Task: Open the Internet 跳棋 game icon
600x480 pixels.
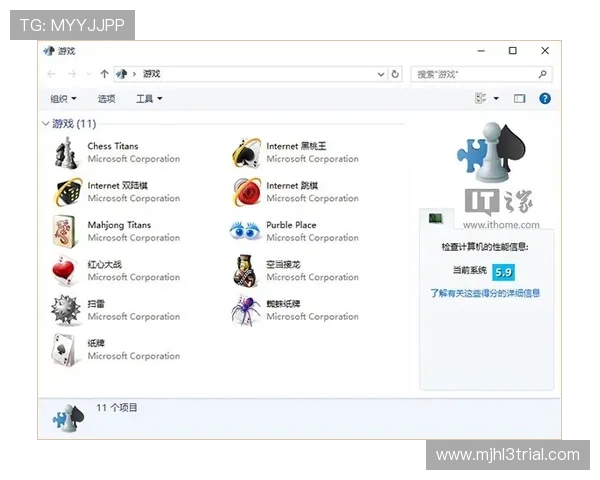Action: pyautogui.click(x=246, y=192)
